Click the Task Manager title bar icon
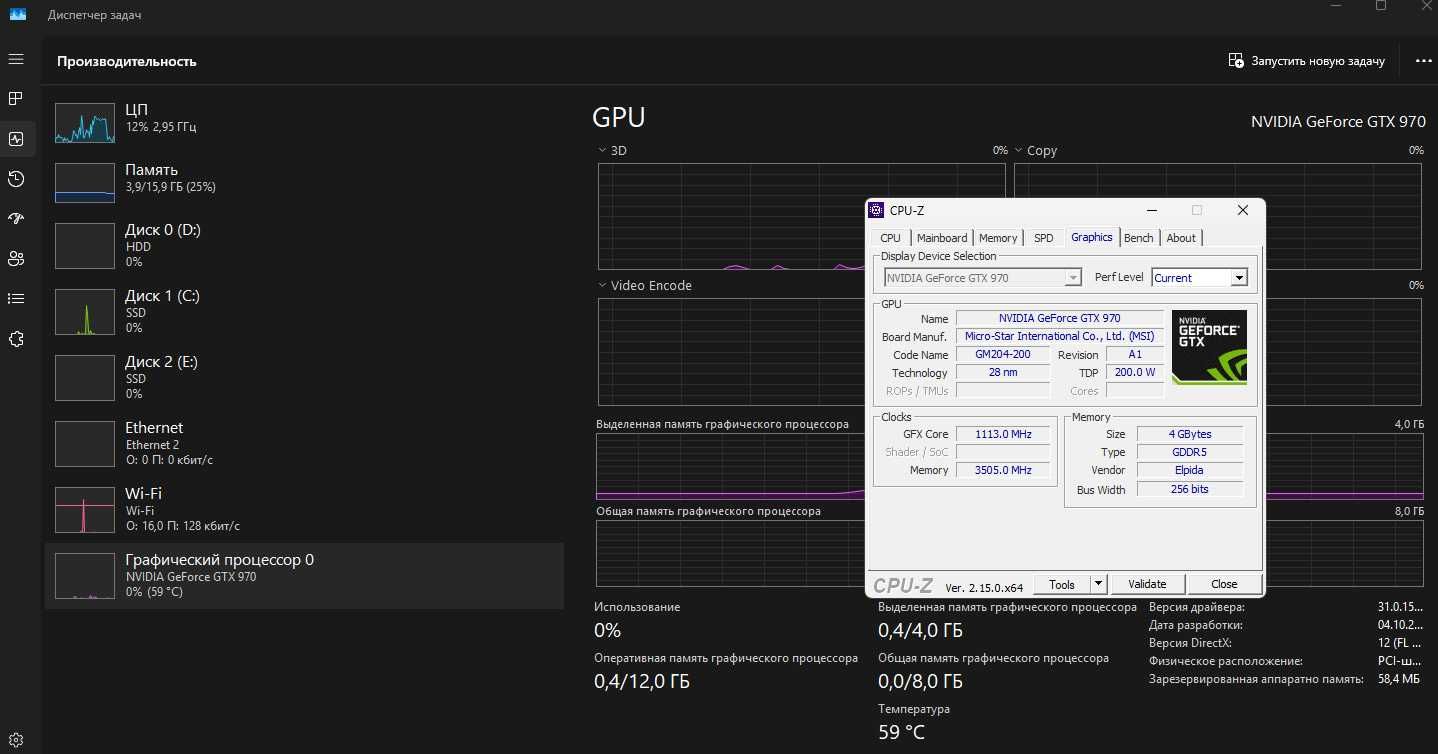 point(18,14)
